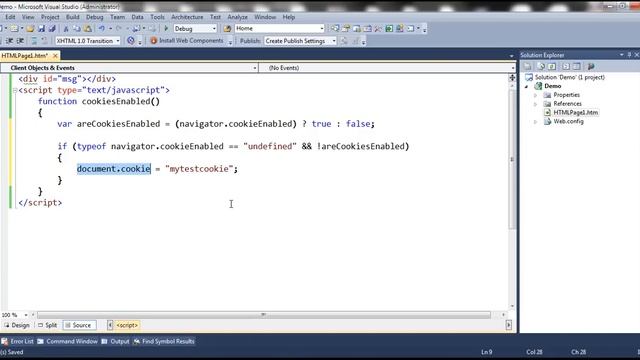Viewport: 640px width, 360px height.
Task: Collapse the script tag outlining region
Action: point(15,90)
